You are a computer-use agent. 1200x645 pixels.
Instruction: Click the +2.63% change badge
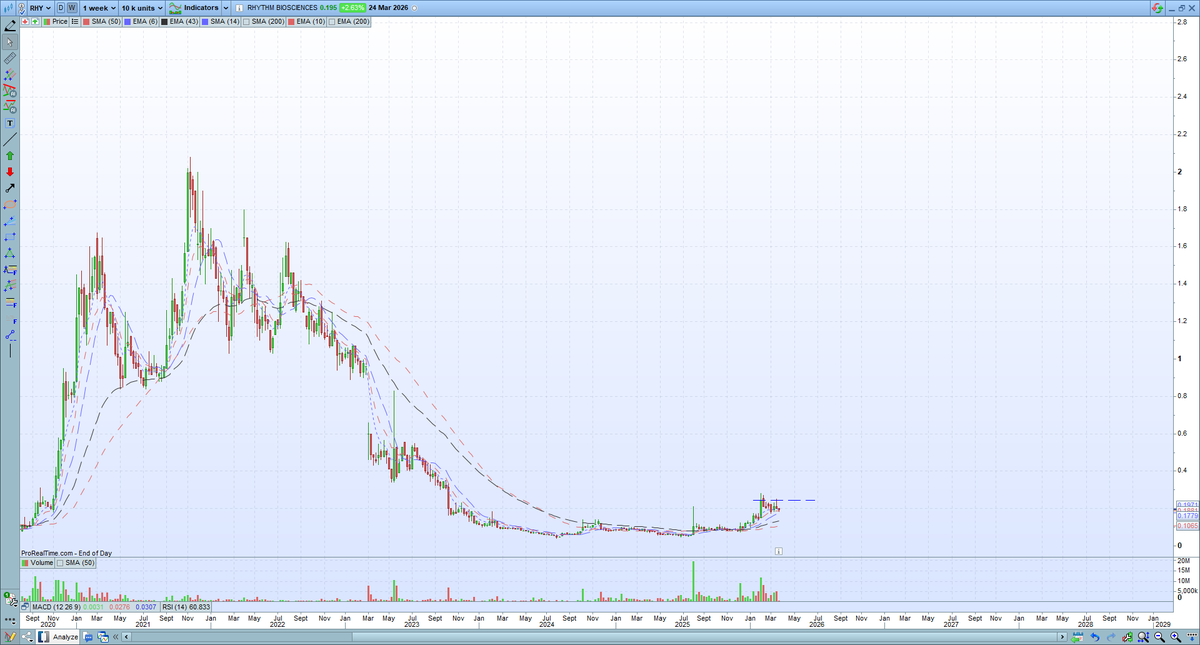(x=352, y=8)
